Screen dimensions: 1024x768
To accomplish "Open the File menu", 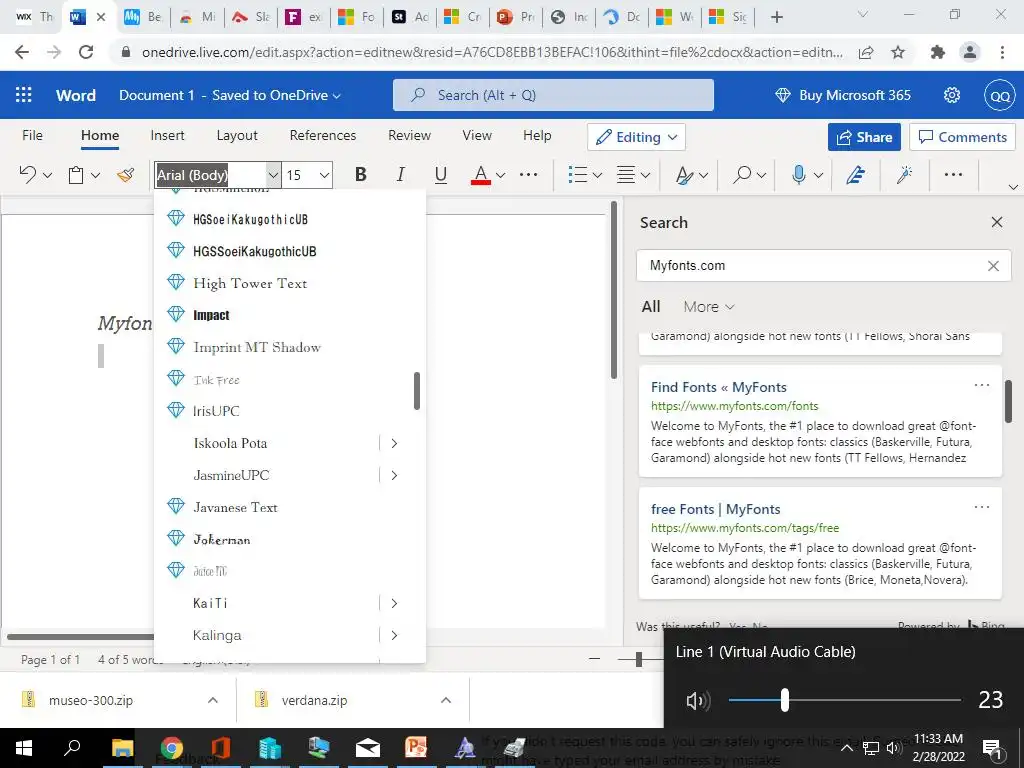I will [32, 135].
